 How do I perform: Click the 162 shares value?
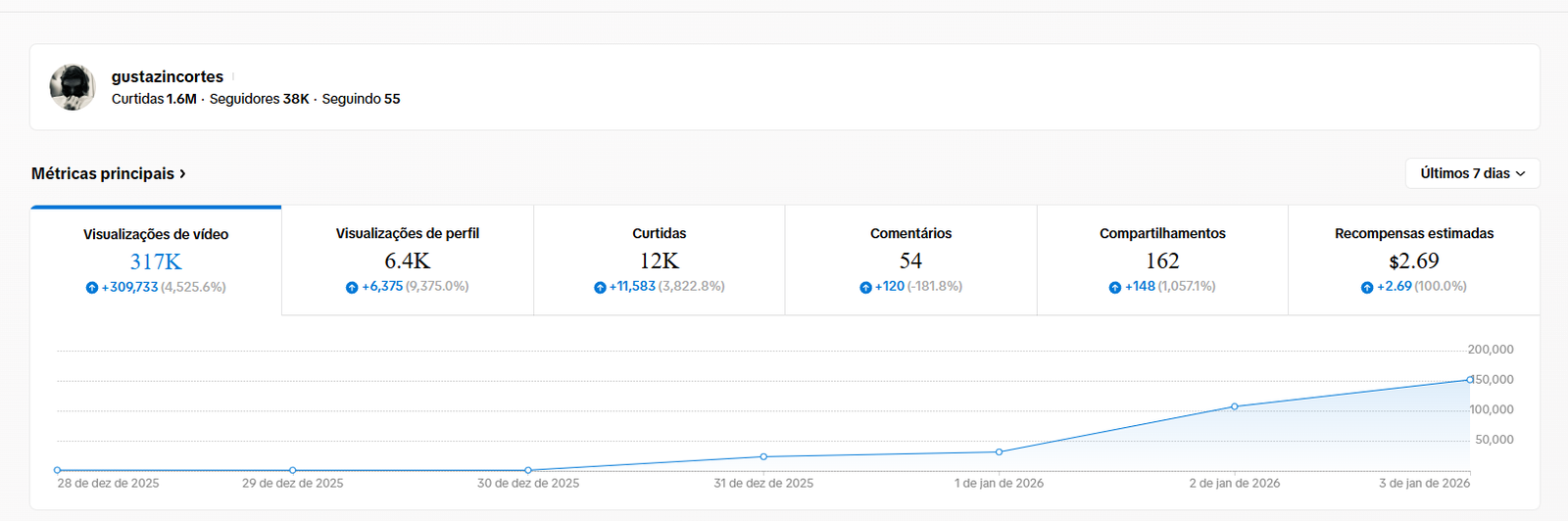point(1163,260)
